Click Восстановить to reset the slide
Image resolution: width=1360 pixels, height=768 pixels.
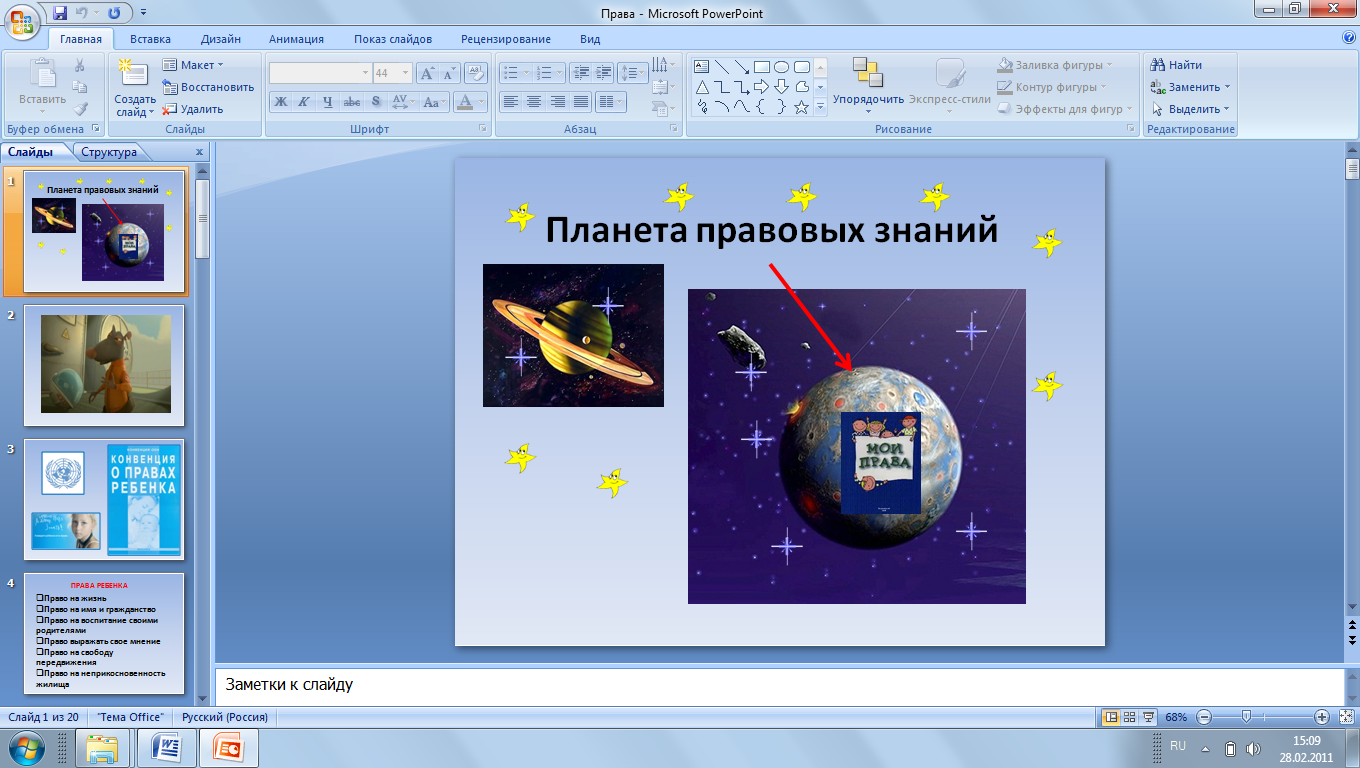pos(208,87)
